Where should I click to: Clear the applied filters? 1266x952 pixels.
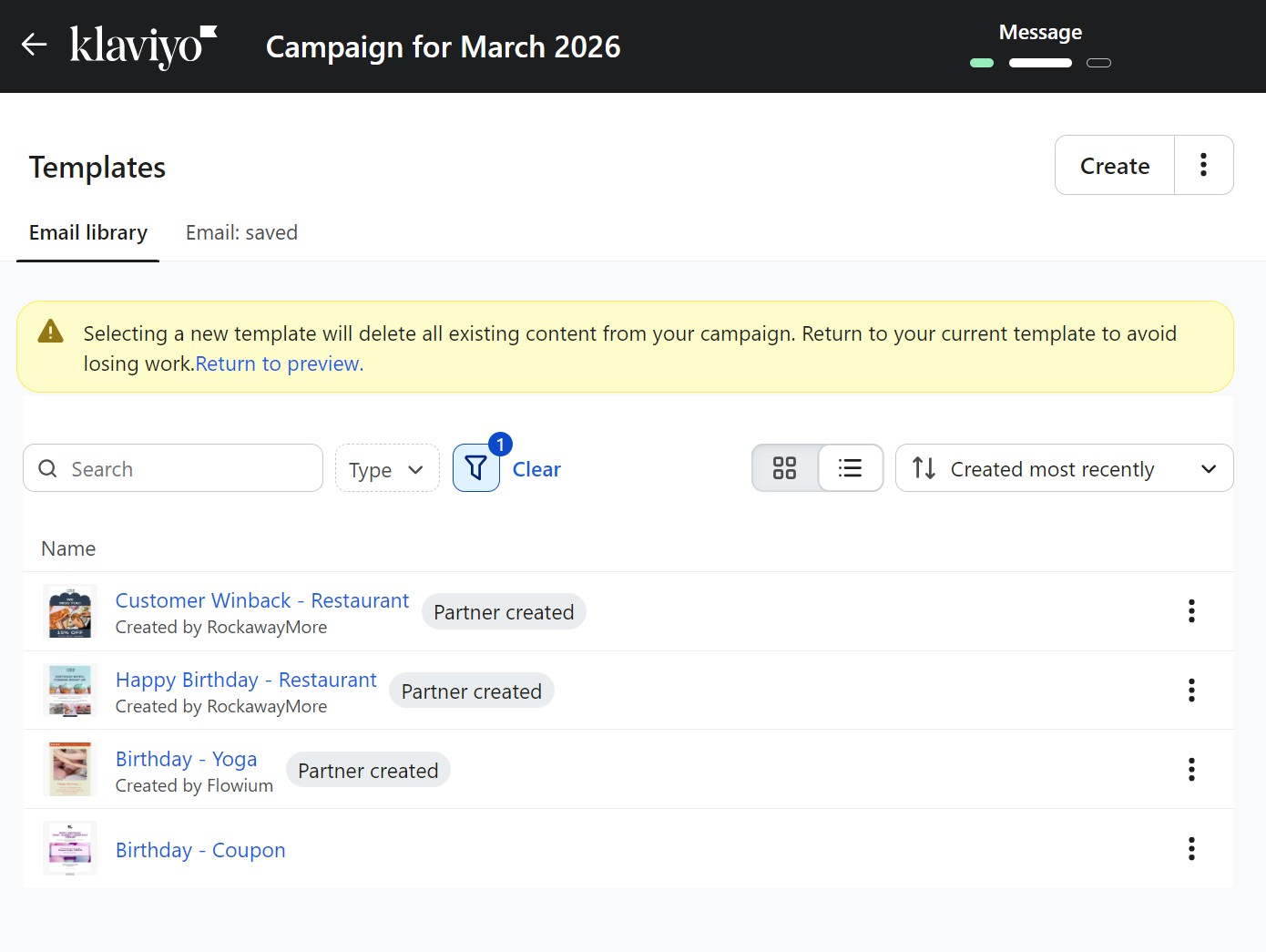[536, 469]
